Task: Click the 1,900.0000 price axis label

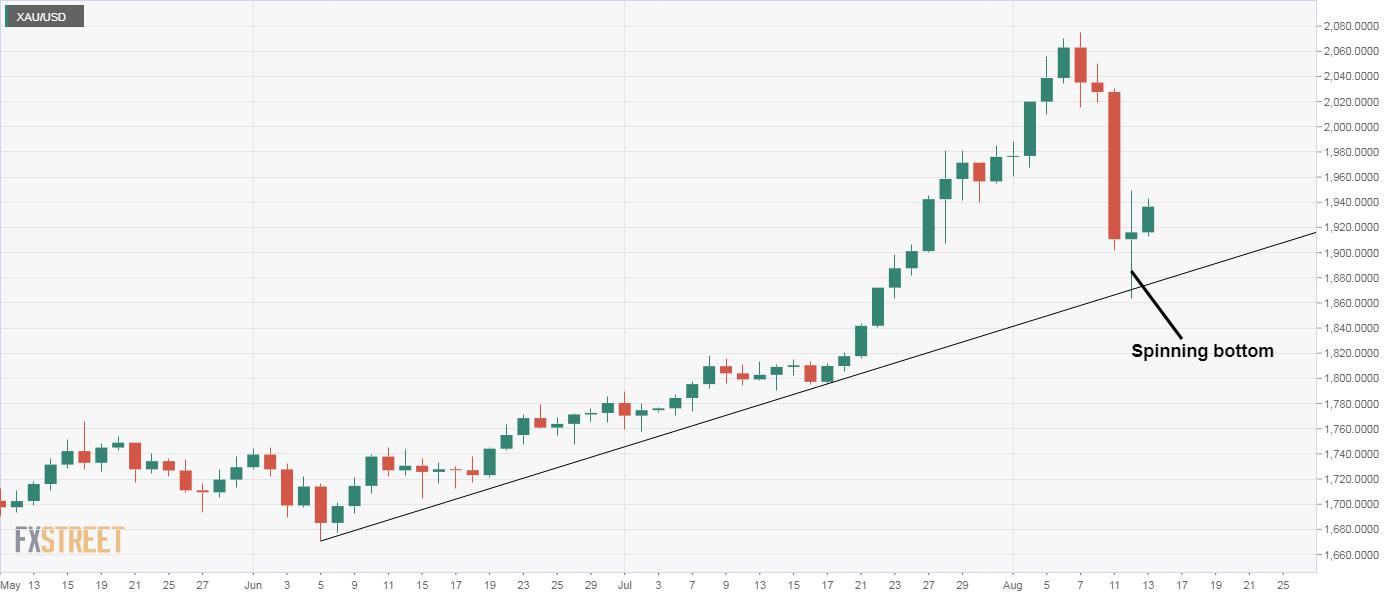Action: pyautogui.click(x=1347, y=253)
